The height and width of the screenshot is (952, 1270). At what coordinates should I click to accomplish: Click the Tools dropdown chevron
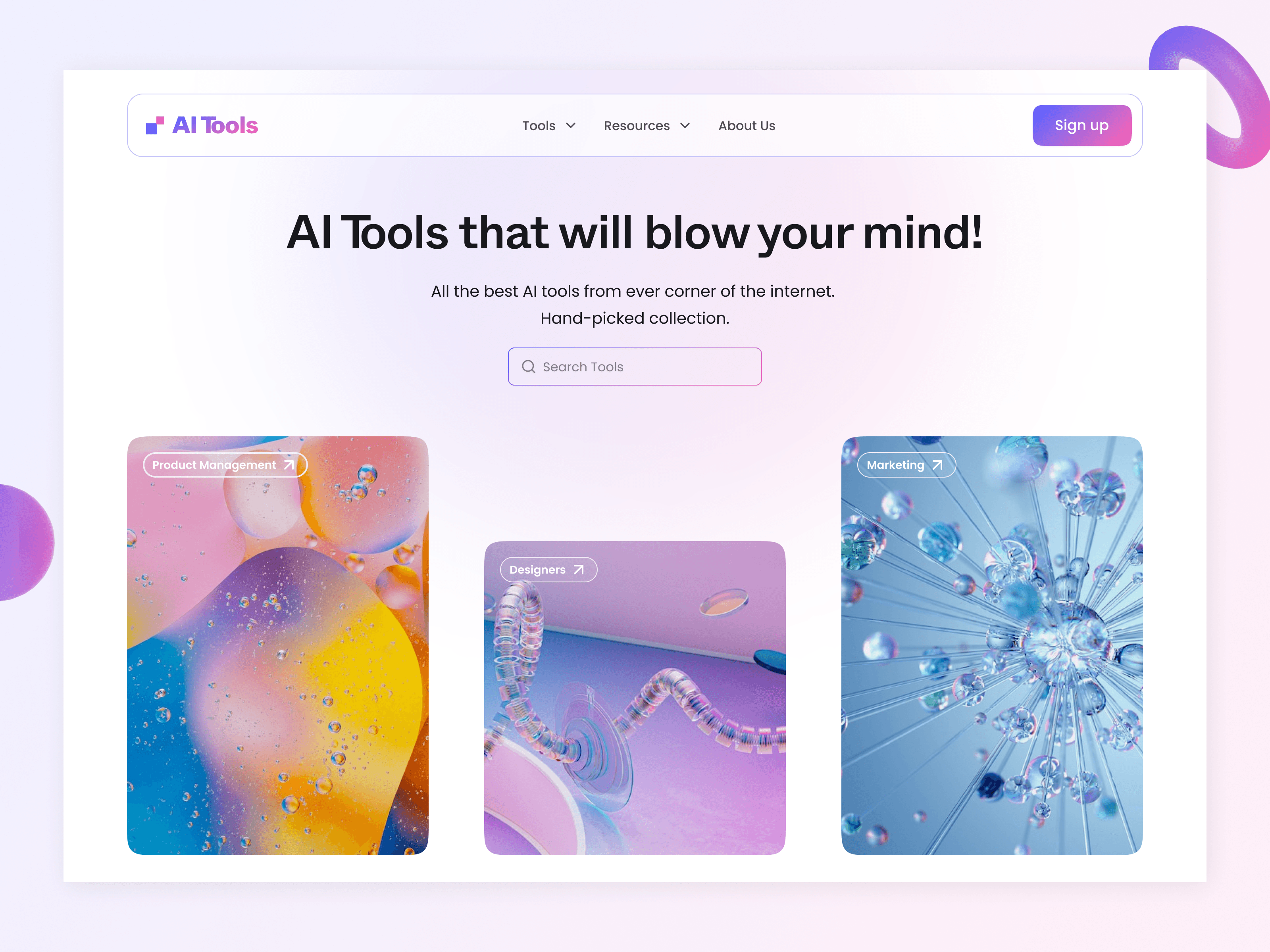coord(572,125)
